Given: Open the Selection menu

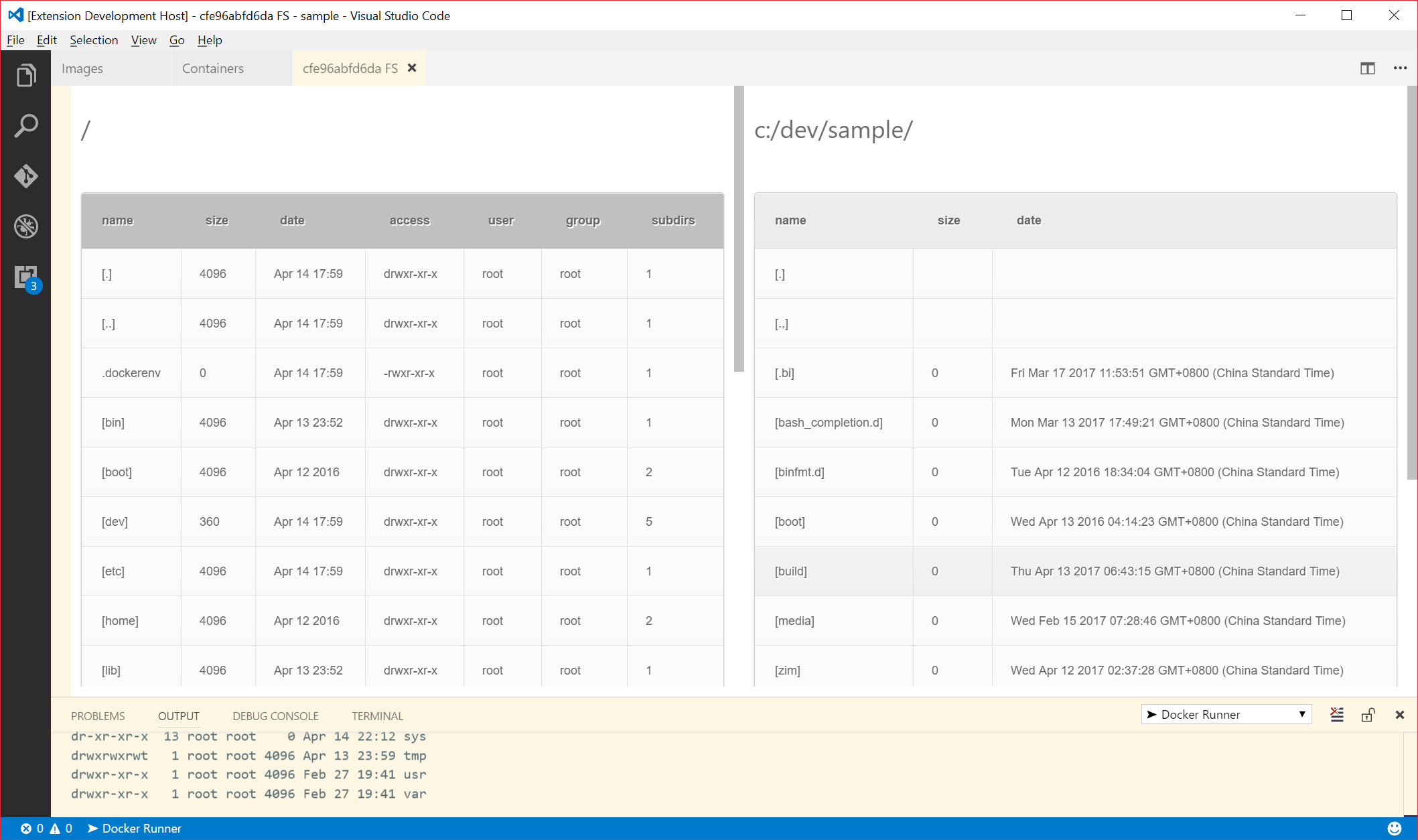Looking at the screenshot, I should coord(94,40).
